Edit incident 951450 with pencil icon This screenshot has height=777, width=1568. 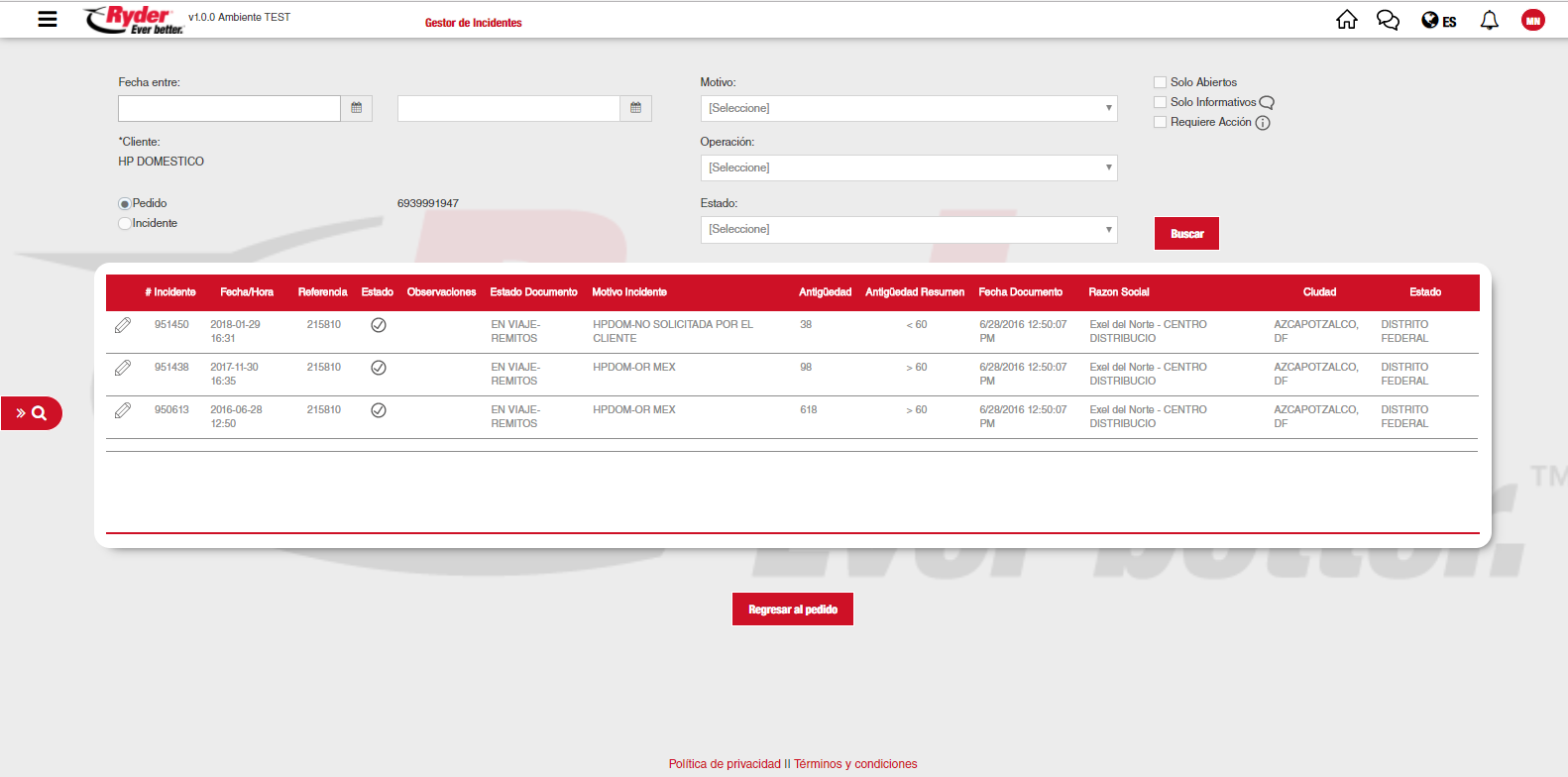coord(123,325)
